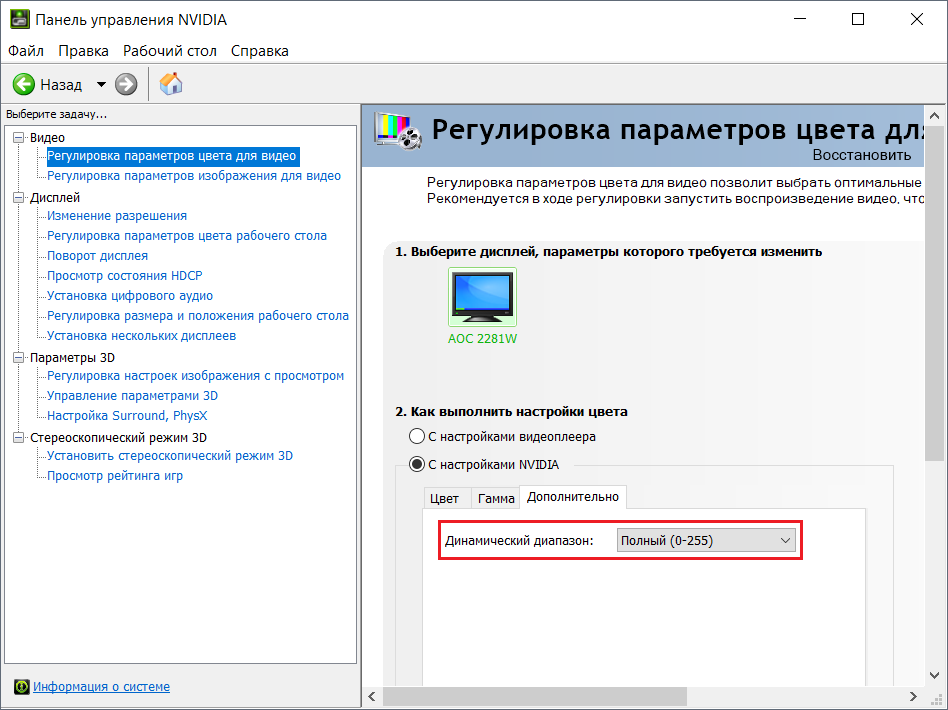Click the vertical scrollbar up arrow
The width and height of the screenshot is (948, 710).
[934, 115]
